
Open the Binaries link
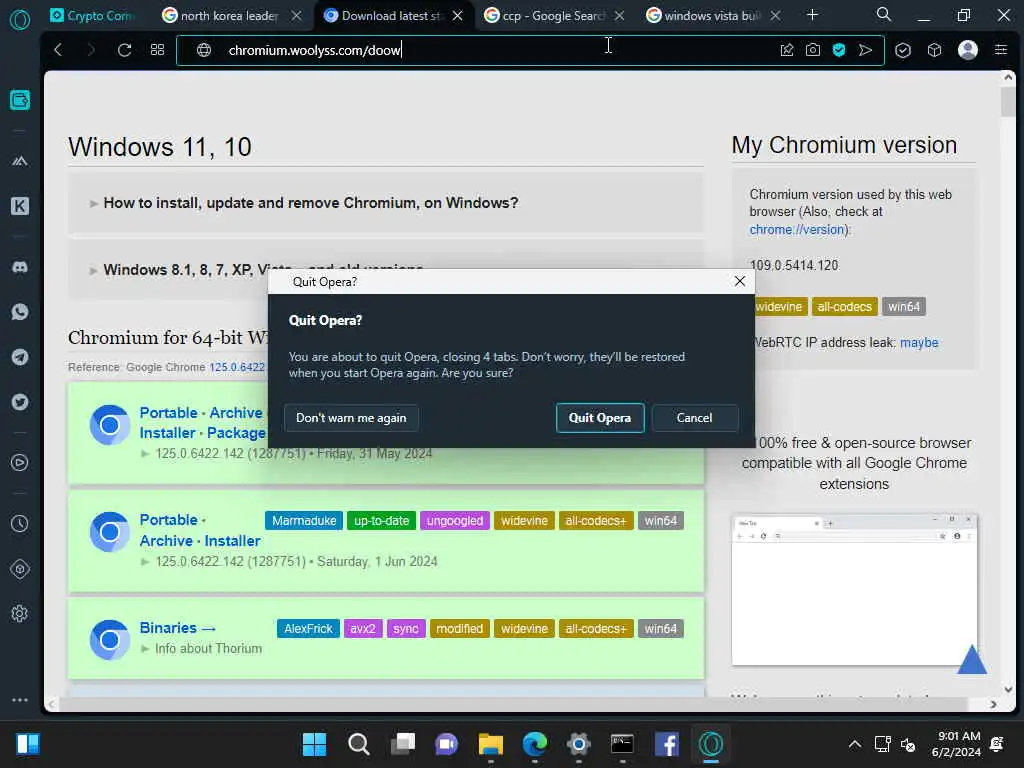pyautogui.click(x=177, y=628)
